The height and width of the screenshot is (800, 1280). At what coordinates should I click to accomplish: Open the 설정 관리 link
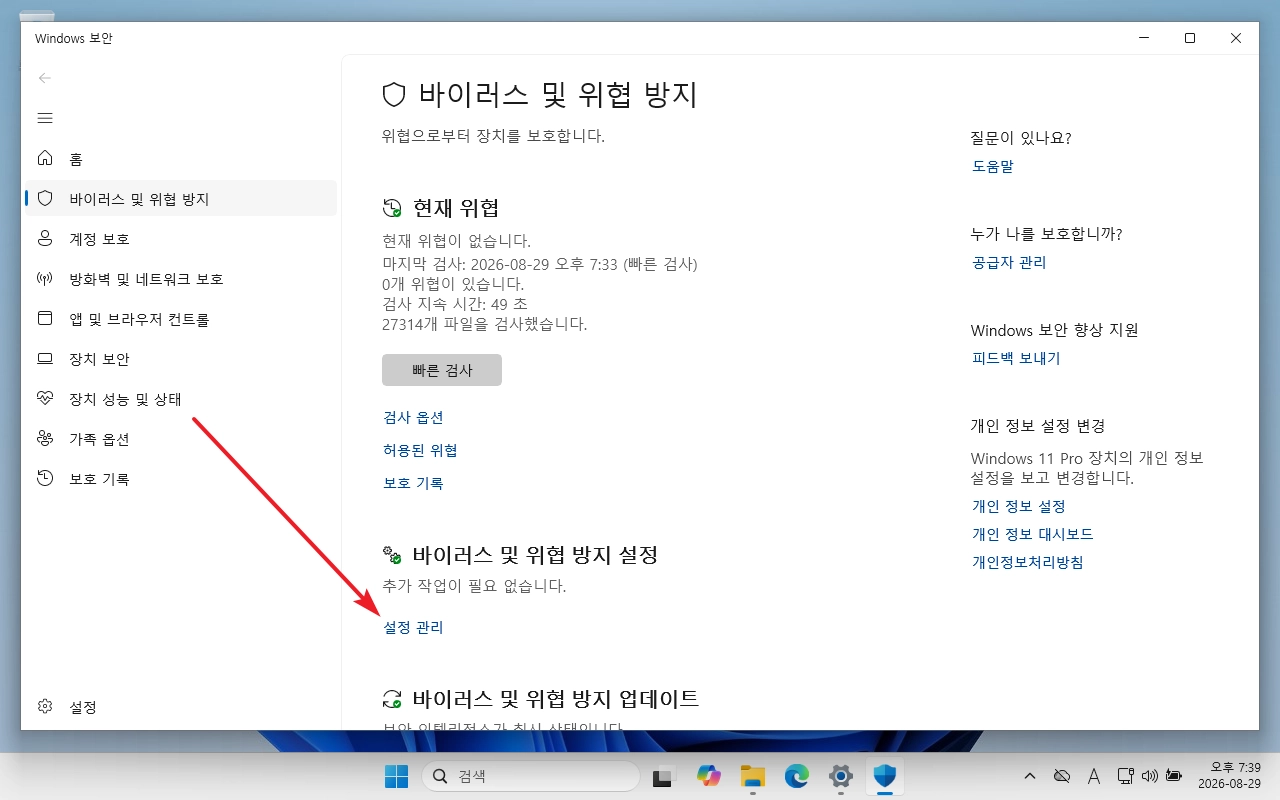pos(413,627)
